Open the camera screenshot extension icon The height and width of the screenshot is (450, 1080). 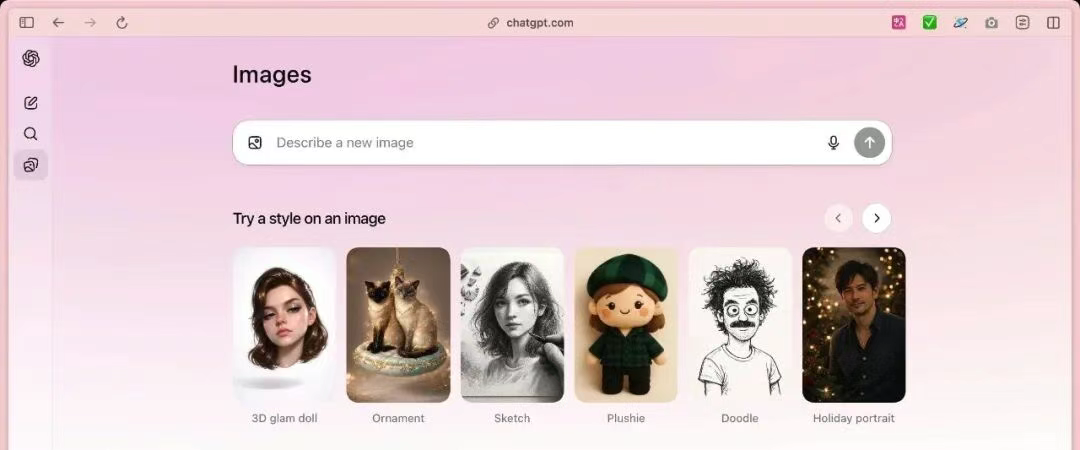tap(991, 23)
